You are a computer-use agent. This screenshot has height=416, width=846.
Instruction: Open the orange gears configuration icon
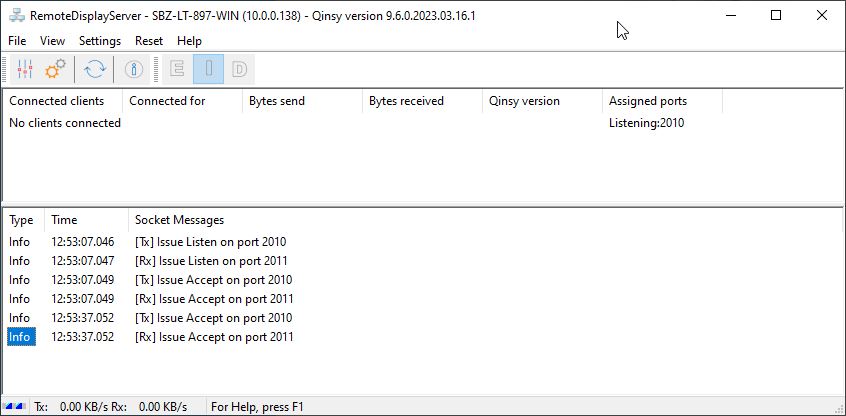(55, 69)
